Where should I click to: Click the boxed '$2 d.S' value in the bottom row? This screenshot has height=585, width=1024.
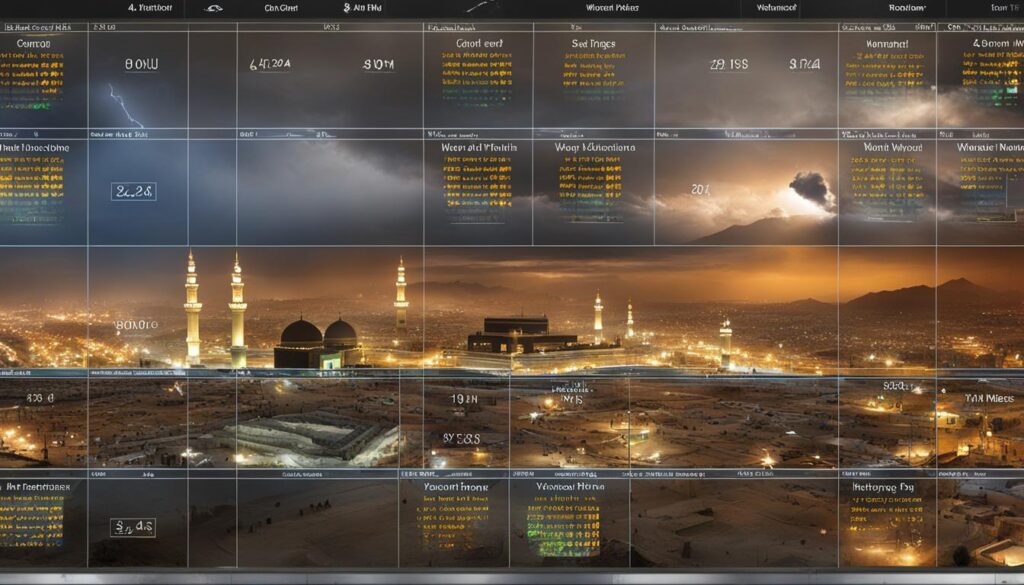click(133, 527)
